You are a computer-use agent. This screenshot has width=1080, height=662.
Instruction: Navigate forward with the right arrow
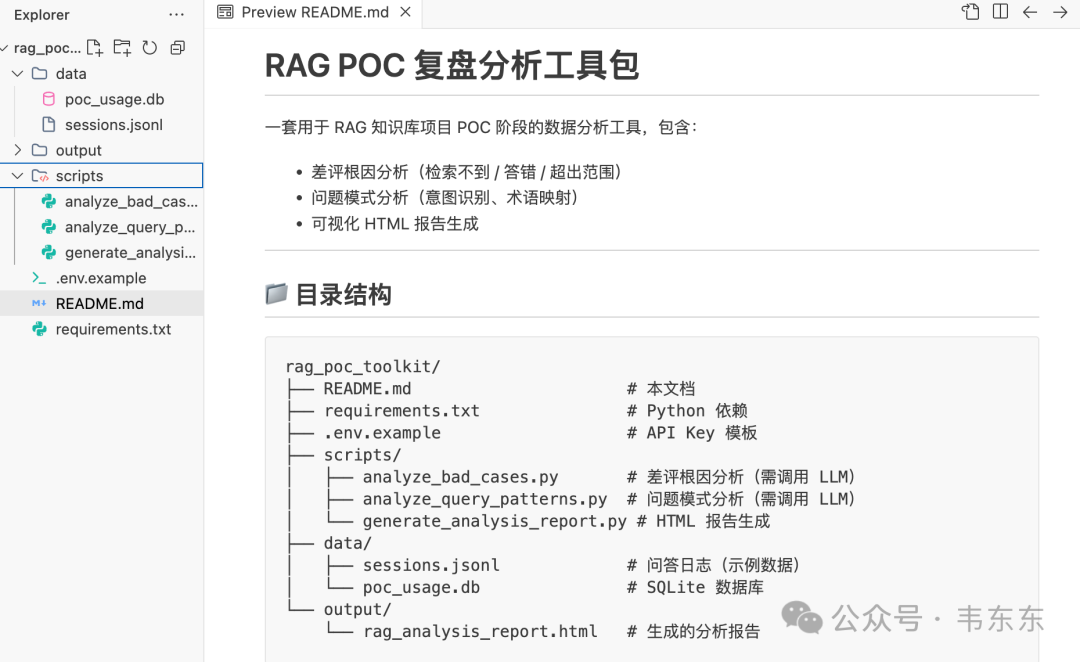tap(1060, 12)
